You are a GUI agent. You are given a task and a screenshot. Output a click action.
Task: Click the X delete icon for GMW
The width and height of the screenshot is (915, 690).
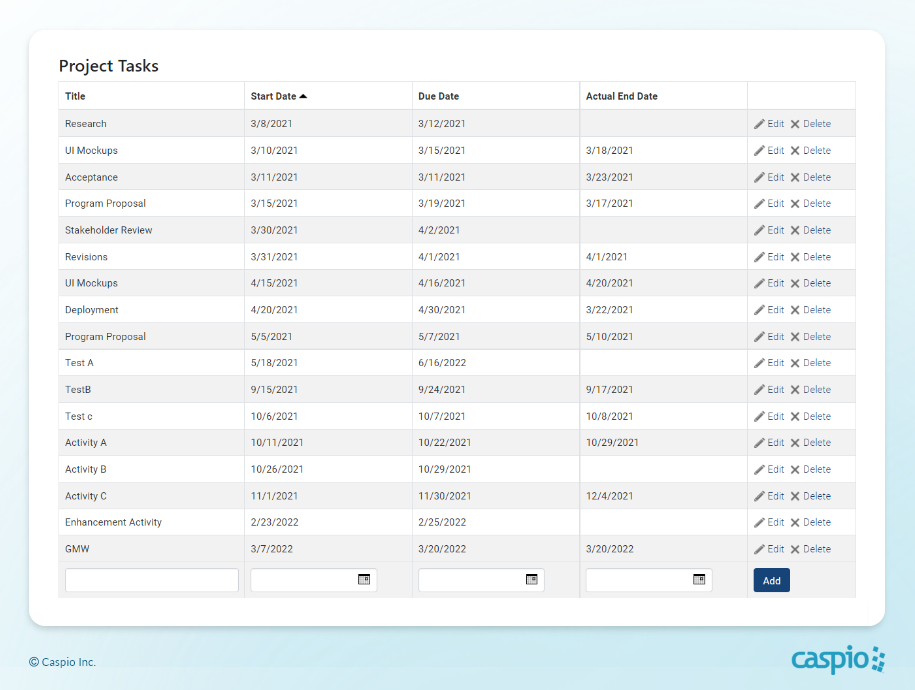[x=795, y=549]
